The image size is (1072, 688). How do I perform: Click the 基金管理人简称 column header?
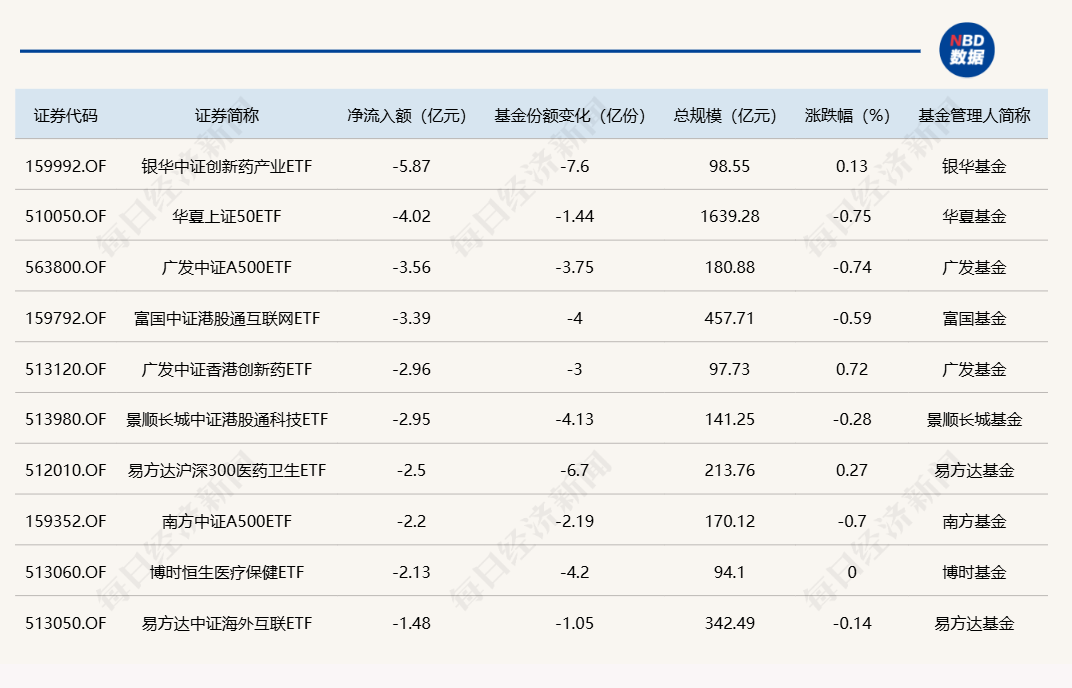pyautogui.click(x=974, y=115)
